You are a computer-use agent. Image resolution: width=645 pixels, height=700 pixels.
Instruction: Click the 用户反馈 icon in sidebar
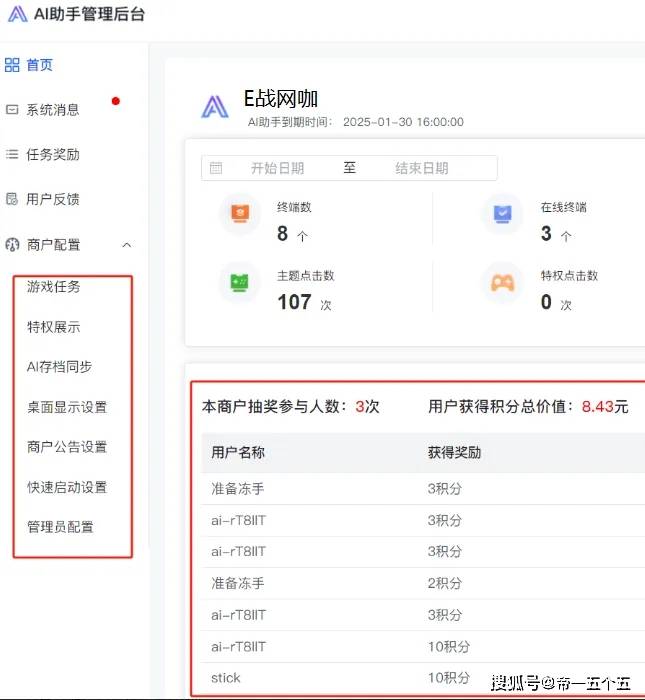(x=12, y=200)
